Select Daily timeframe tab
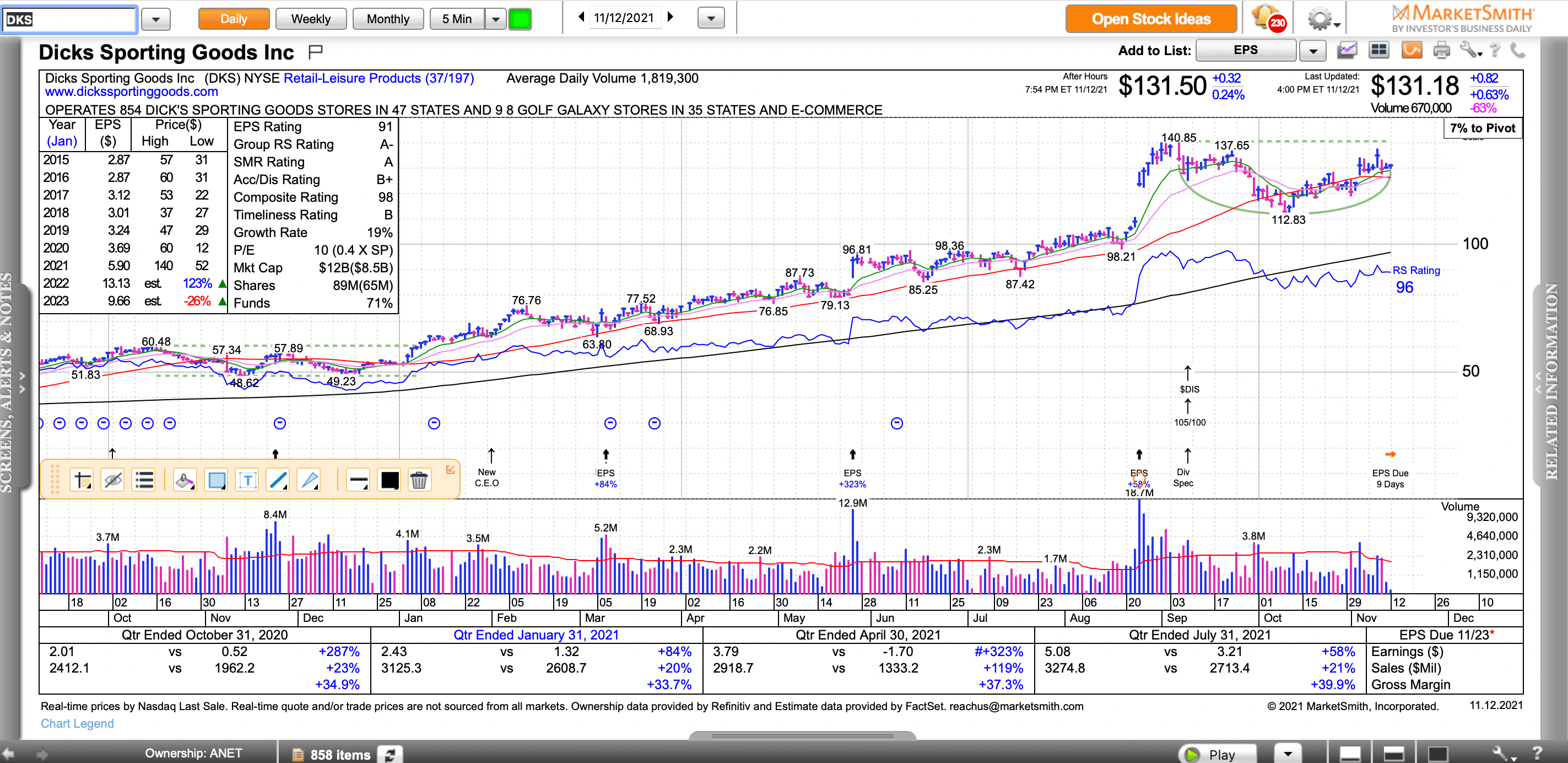1568x763 pixels. [234, 19]
